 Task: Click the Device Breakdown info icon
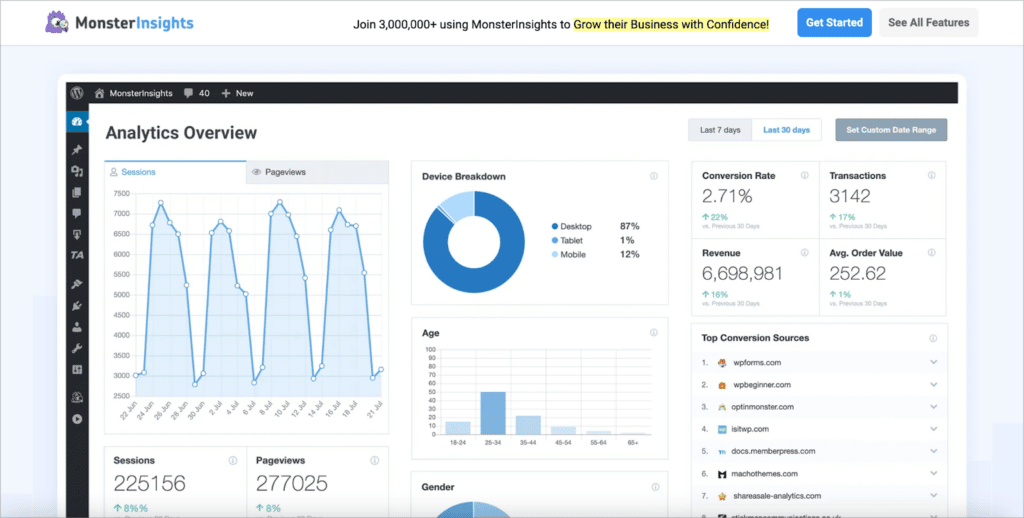pos(654,176)
